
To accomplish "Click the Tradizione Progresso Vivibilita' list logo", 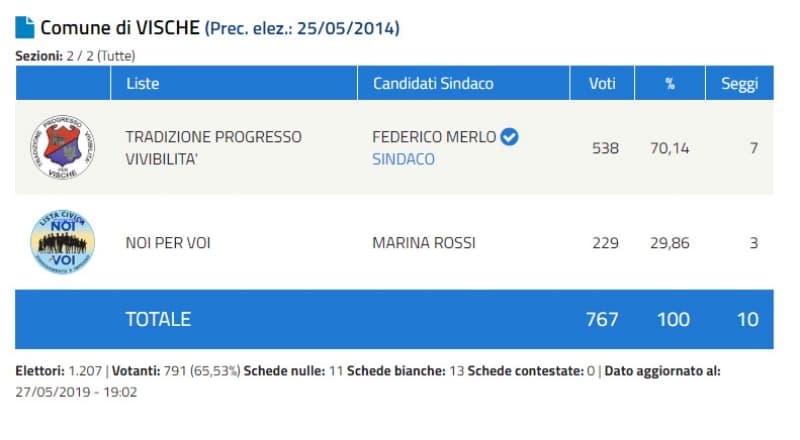I will pos(63,147).
